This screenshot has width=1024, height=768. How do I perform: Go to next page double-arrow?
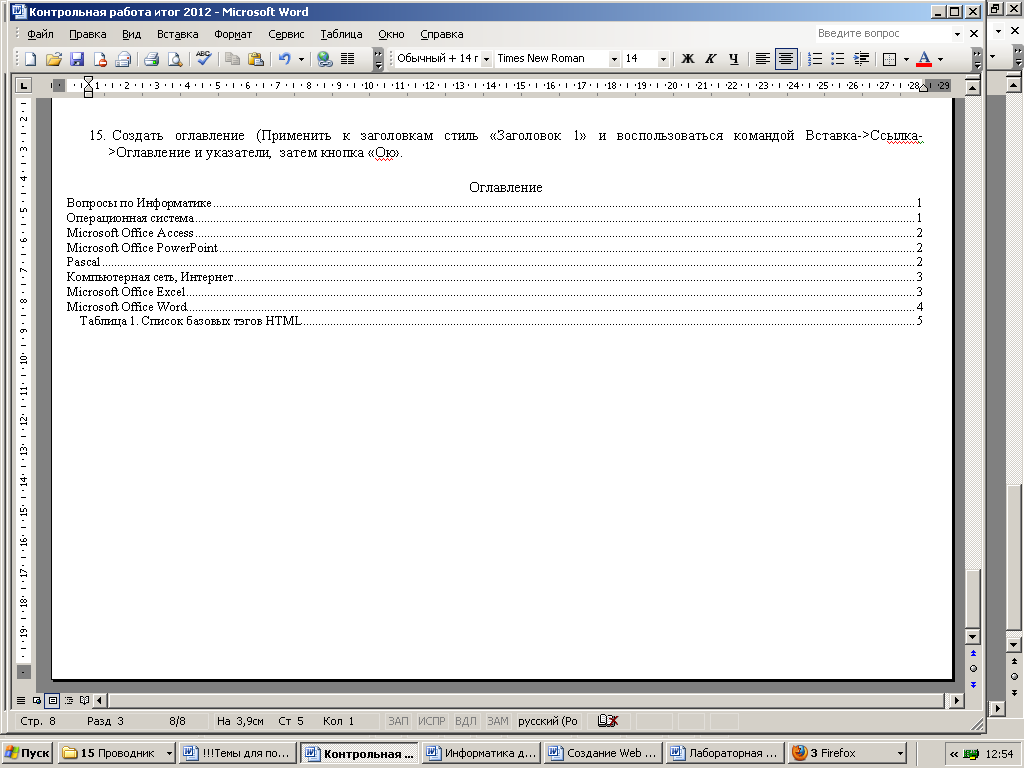(x=973, y=684)
